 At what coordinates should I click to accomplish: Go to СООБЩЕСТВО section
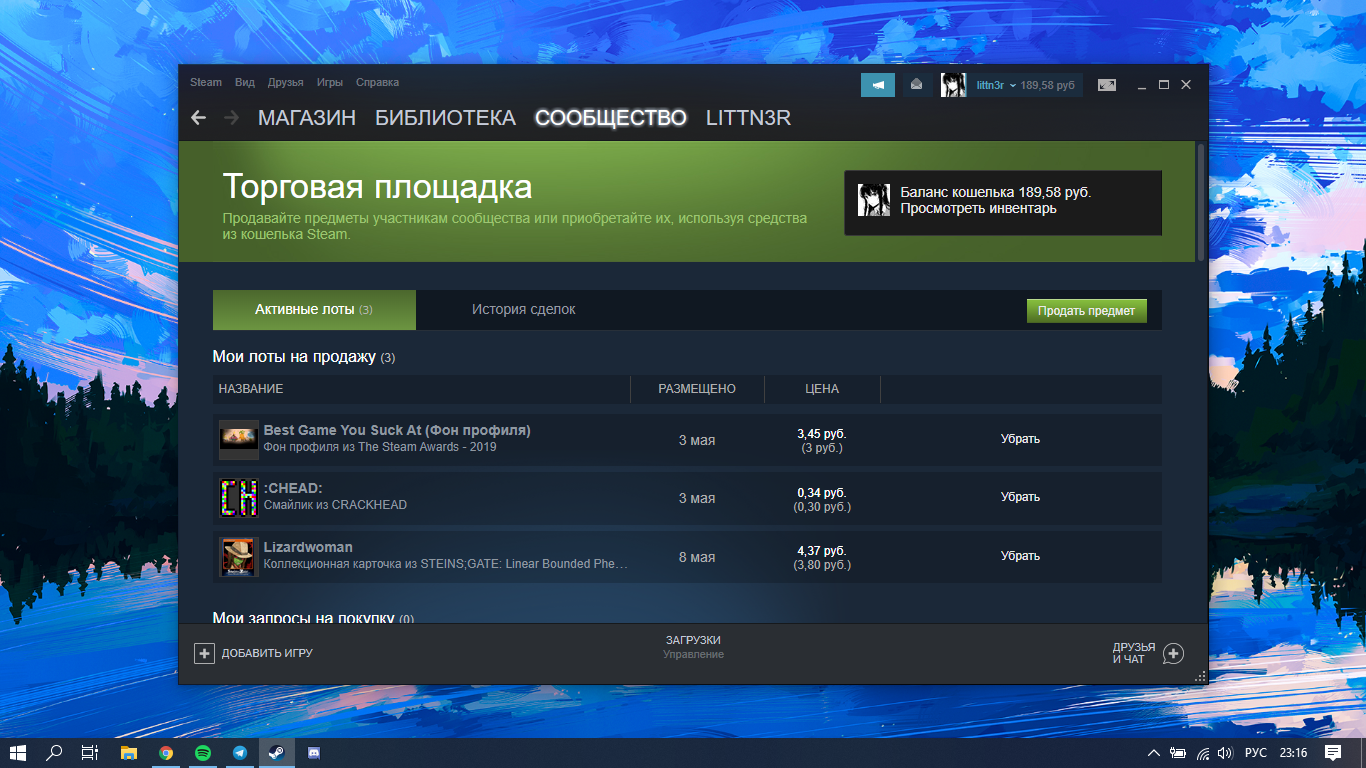tap(611, 118)
